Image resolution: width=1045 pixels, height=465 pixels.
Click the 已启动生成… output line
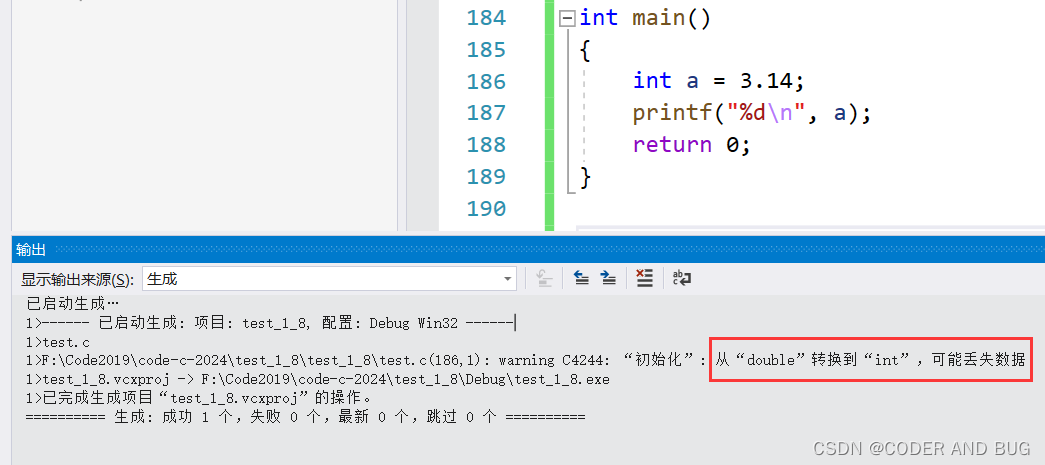pyautogui.click(x=72, y=304)
